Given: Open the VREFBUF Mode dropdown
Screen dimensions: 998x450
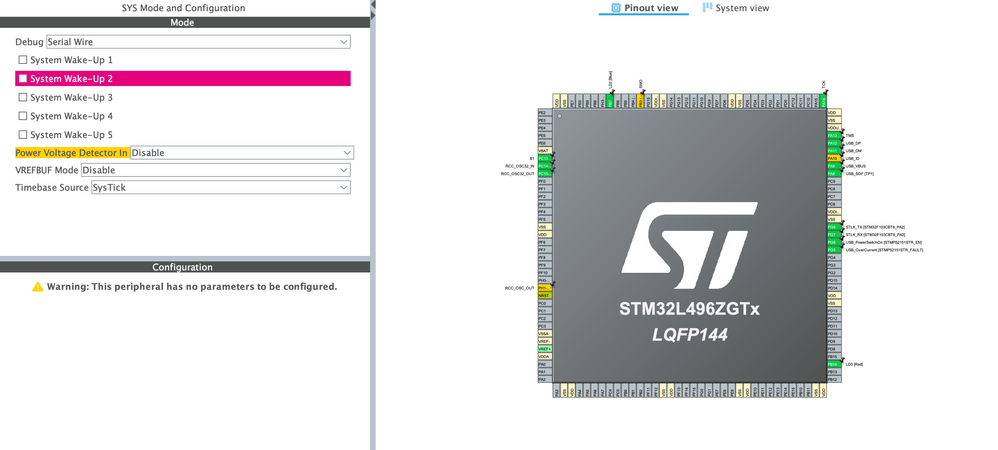Looking at the screenshot, I should [216, 170].
